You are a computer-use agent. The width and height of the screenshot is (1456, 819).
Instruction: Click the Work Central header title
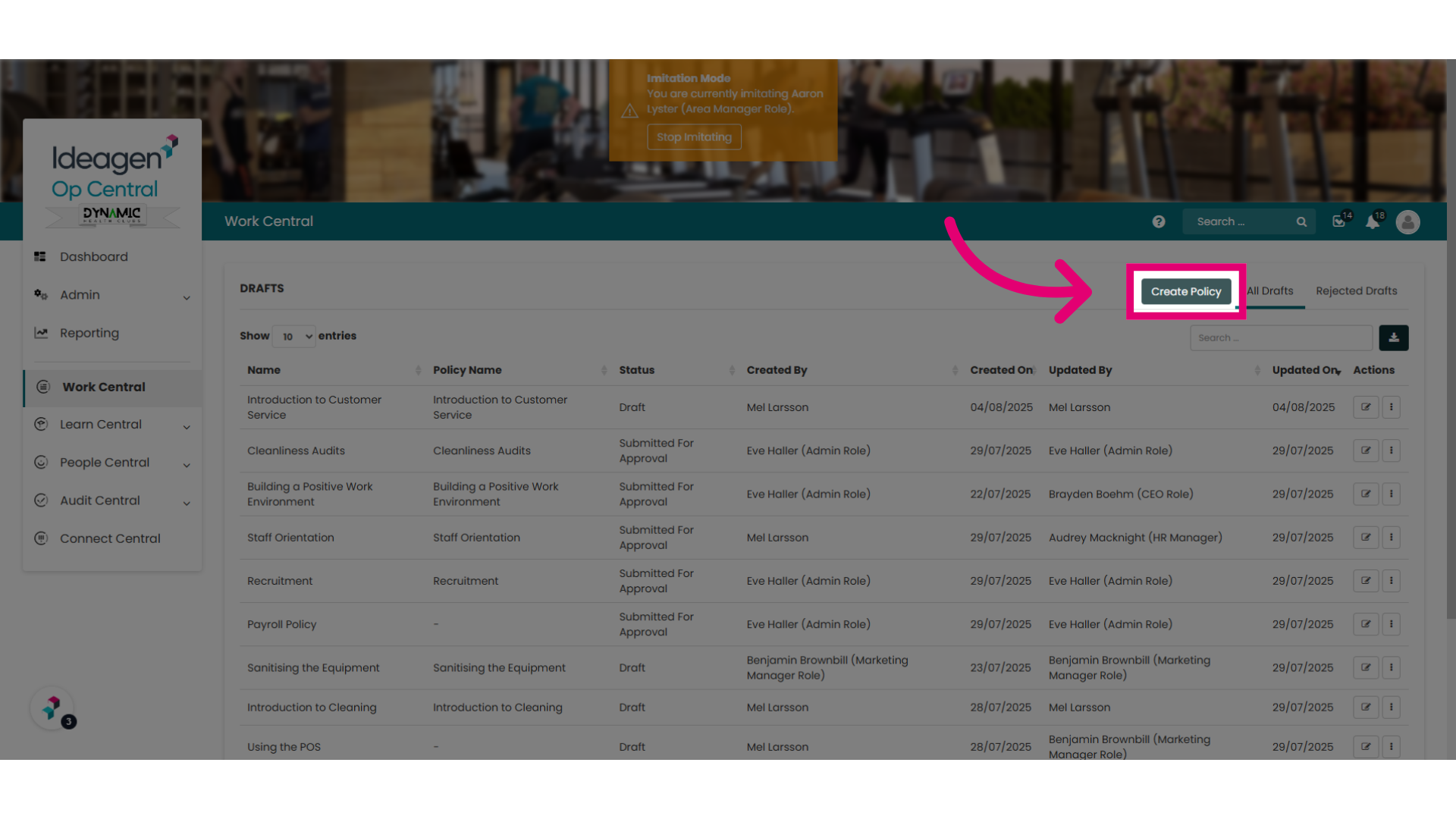click(268, 221)
